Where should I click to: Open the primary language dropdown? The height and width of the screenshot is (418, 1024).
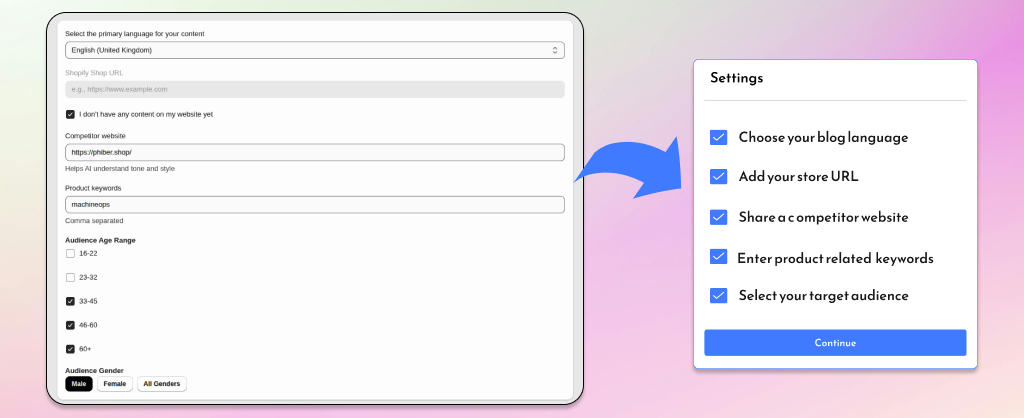click(x=314, y=50)
